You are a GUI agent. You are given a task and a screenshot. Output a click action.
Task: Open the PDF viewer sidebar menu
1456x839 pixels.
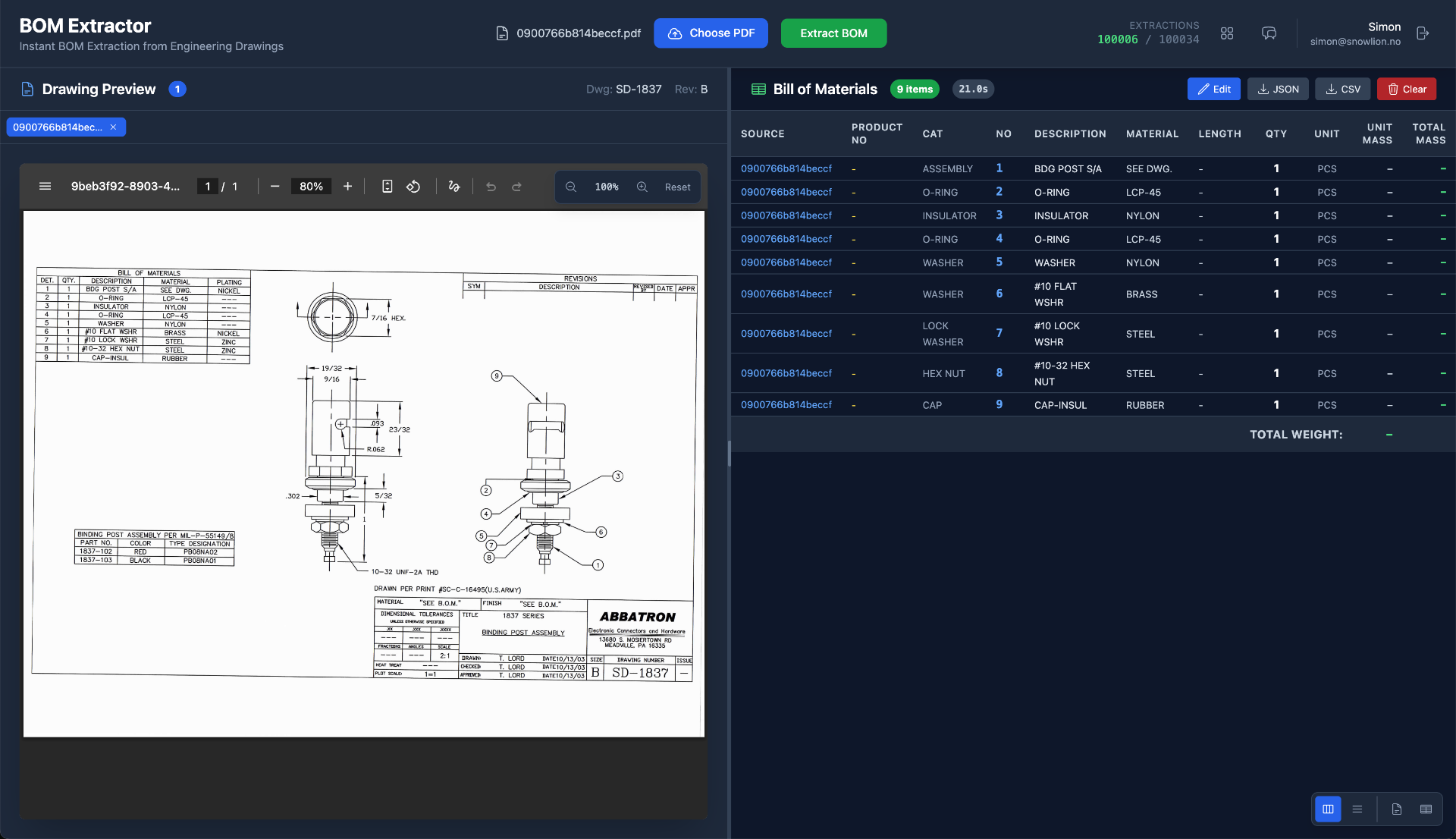tap(45, 187)
